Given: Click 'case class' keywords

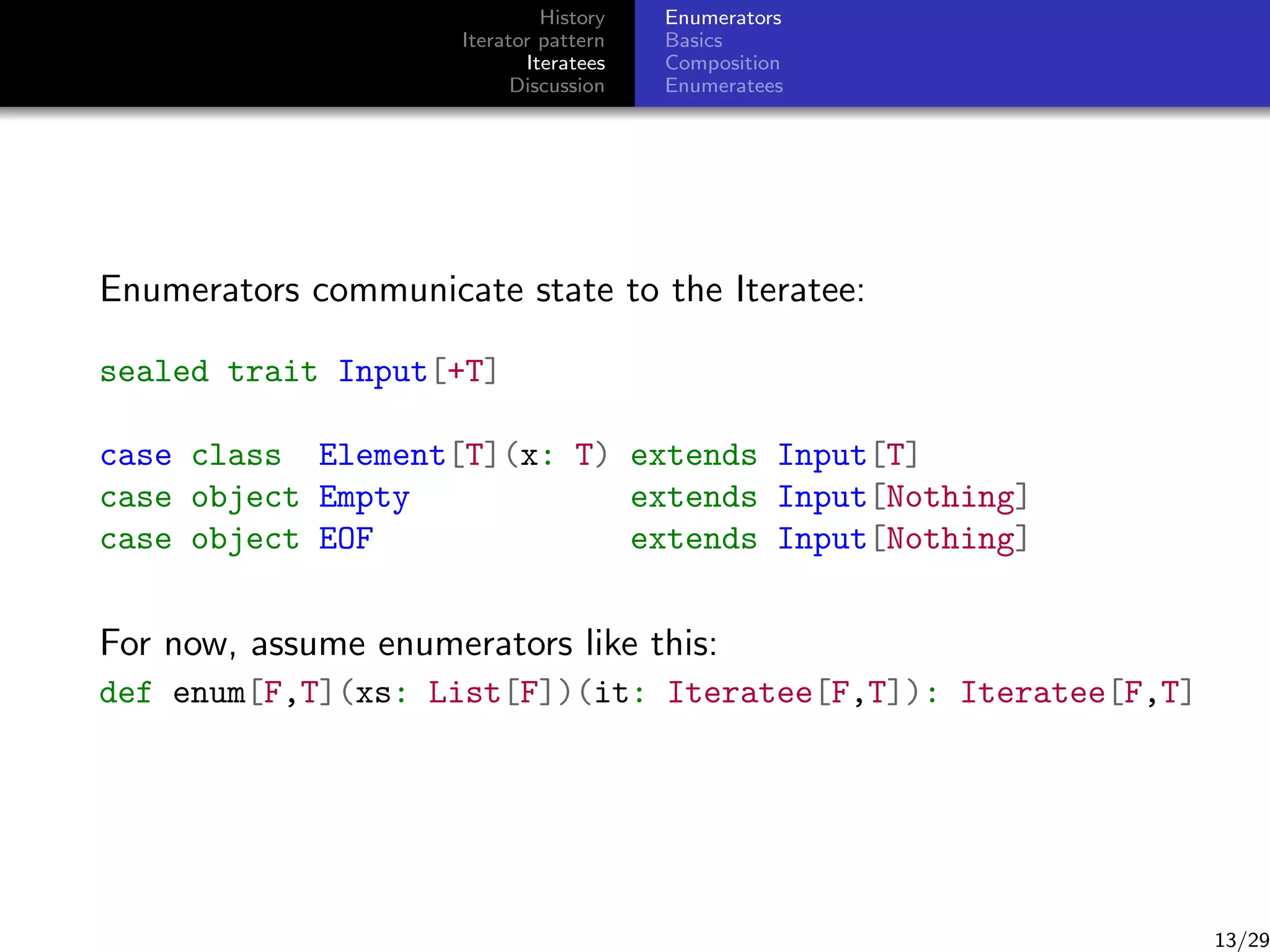Looking at the screenshot, I should click(x=191, y=456).
